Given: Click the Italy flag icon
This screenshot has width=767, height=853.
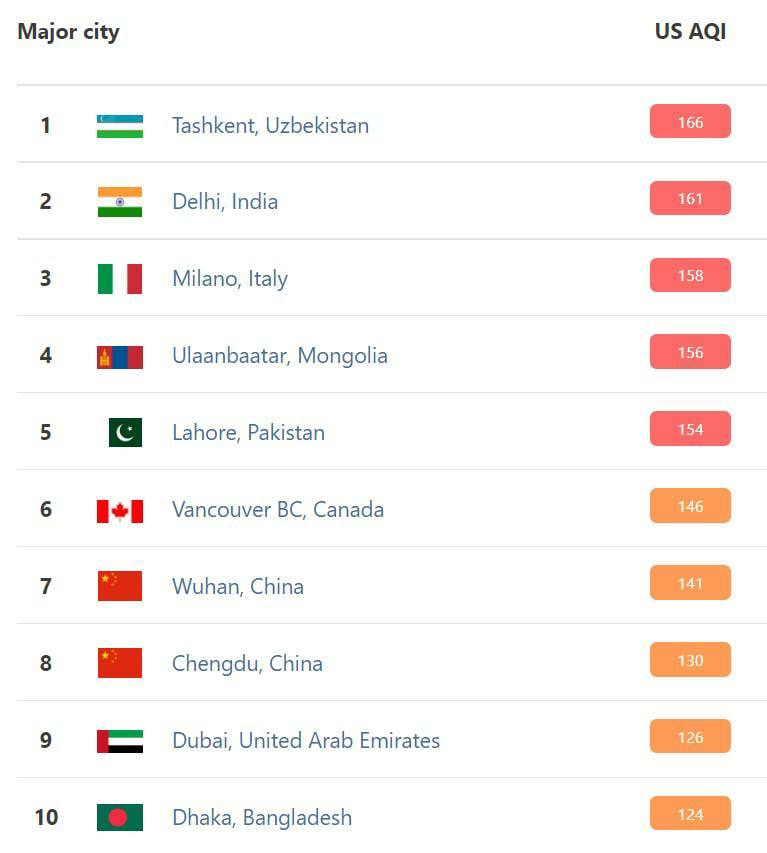Looking at the screenshot, I should tap(119, 279).
